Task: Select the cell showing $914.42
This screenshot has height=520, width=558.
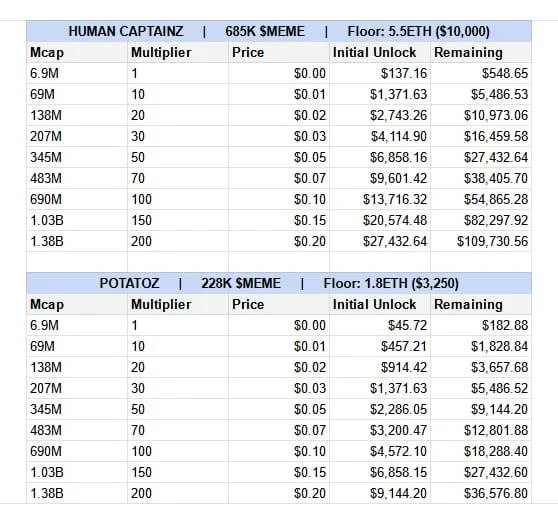Action: 380,367
